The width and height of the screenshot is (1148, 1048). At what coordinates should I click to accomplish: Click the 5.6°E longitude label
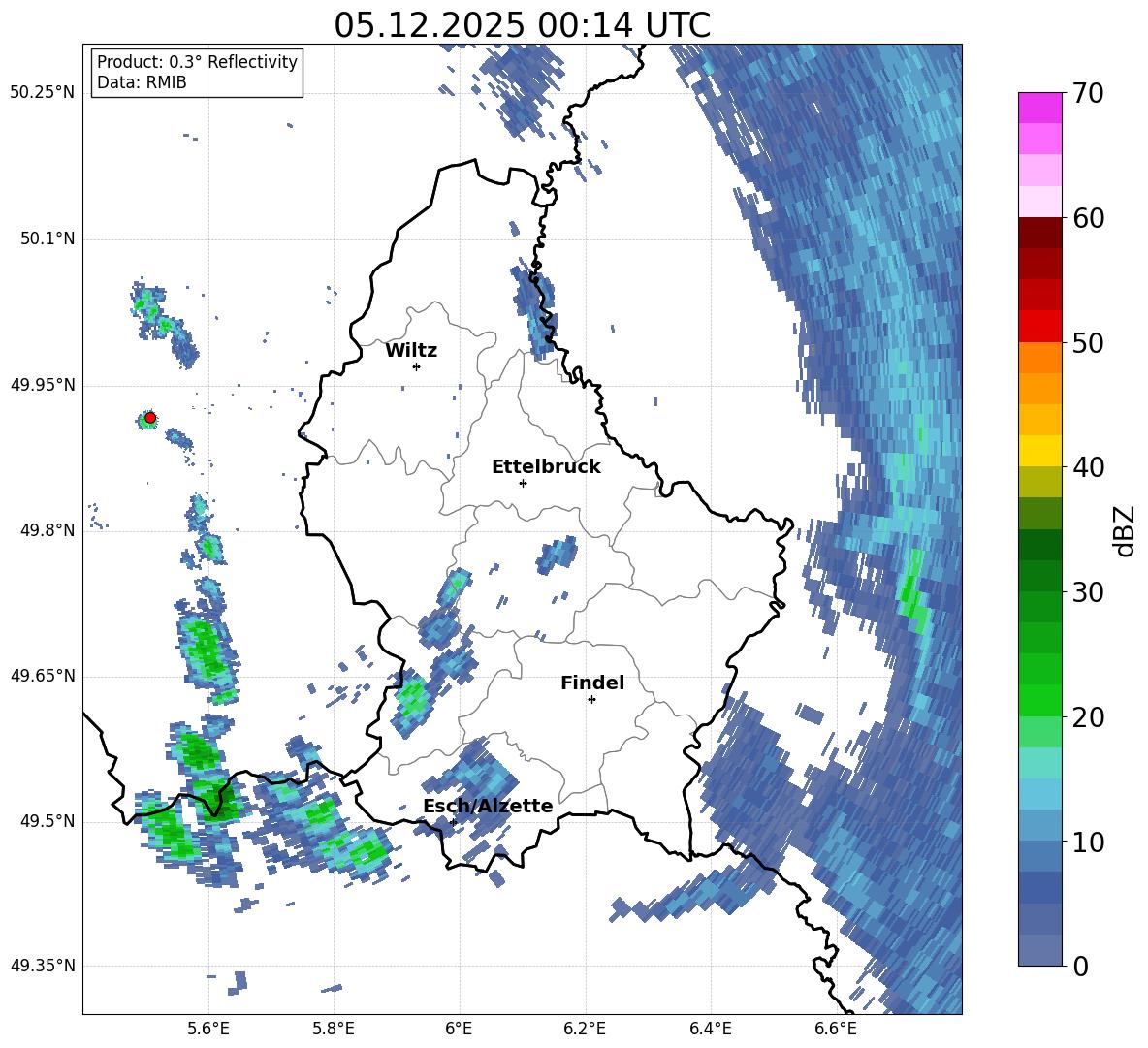207,1029
